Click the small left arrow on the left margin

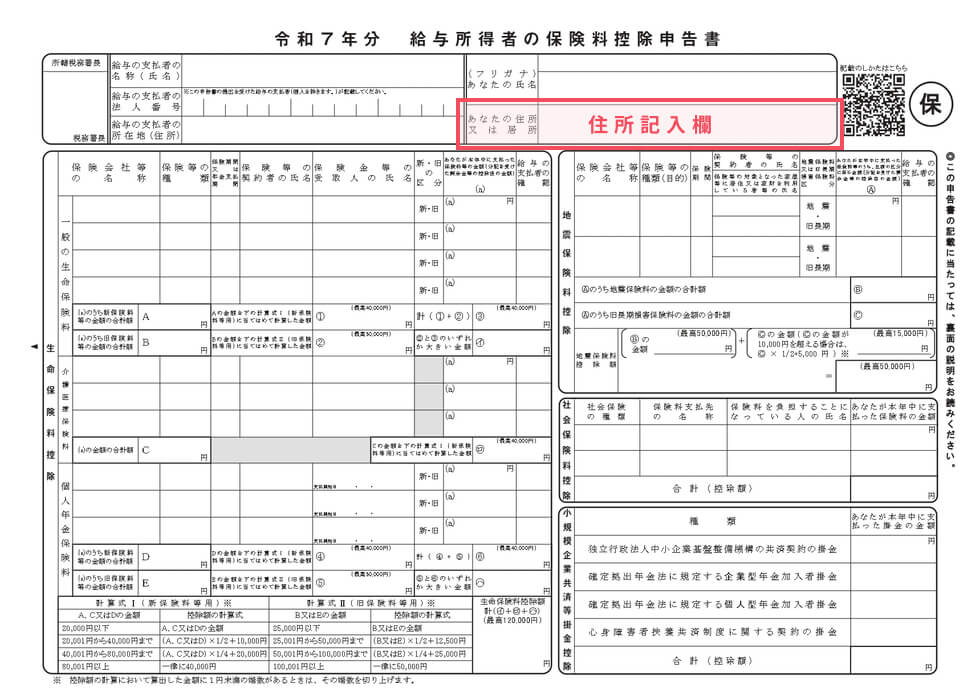tap(36, 346)
